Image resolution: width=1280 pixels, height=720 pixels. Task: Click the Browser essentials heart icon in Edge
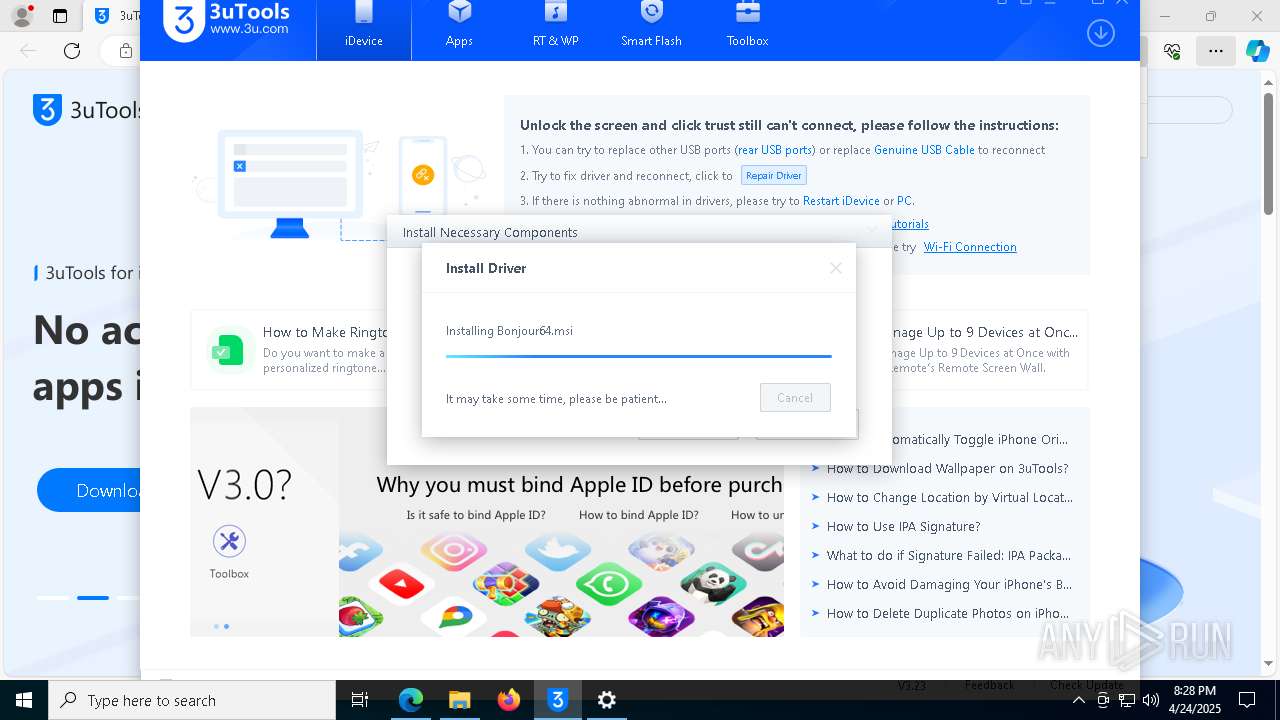1173,51
